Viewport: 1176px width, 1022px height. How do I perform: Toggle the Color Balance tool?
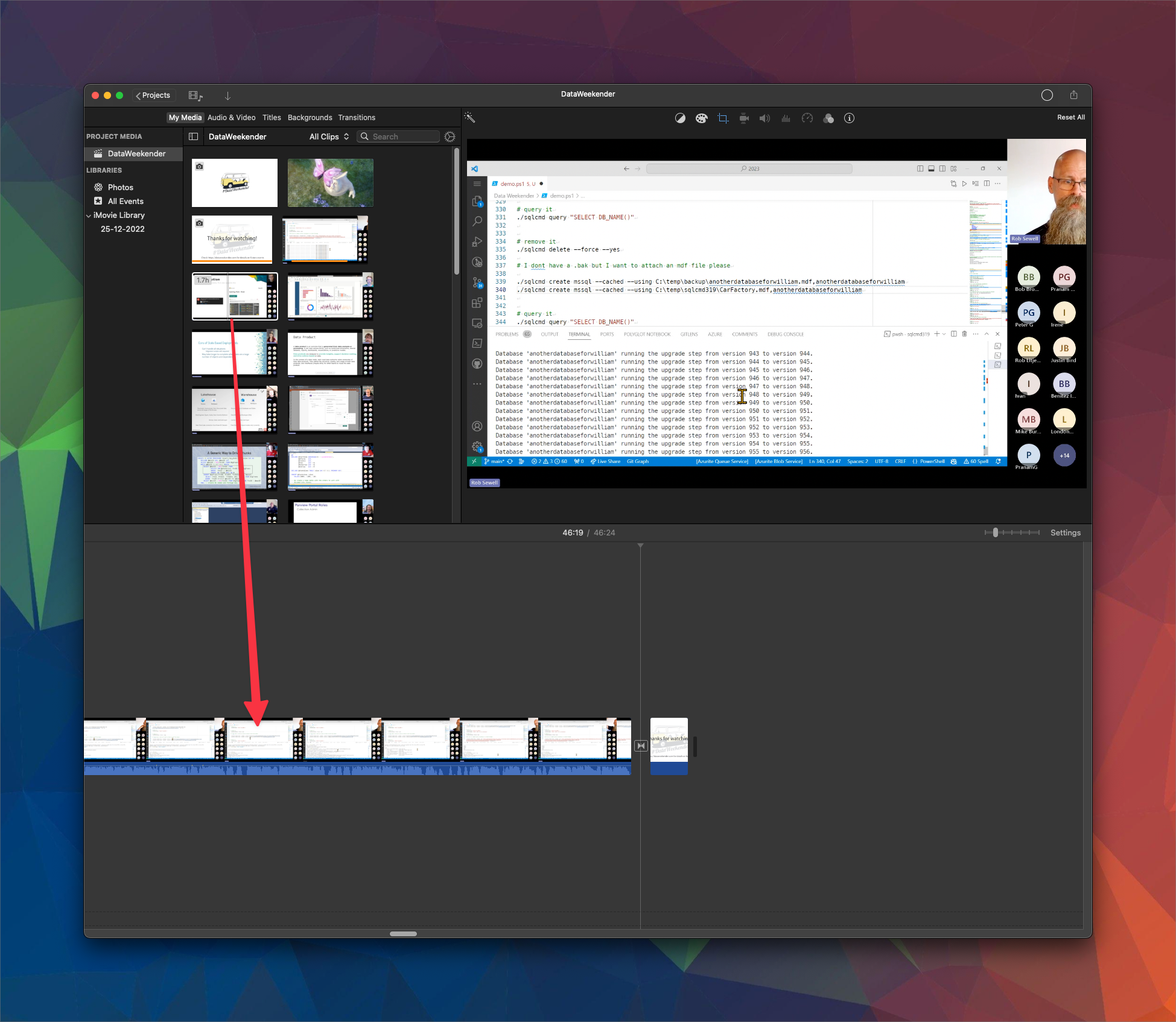(680, 118)
